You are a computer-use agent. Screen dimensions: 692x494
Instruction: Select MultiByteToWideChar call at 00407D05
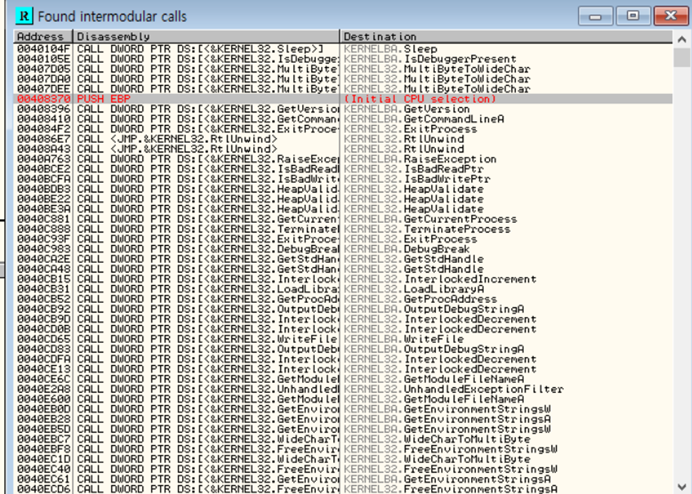[343, 69]
